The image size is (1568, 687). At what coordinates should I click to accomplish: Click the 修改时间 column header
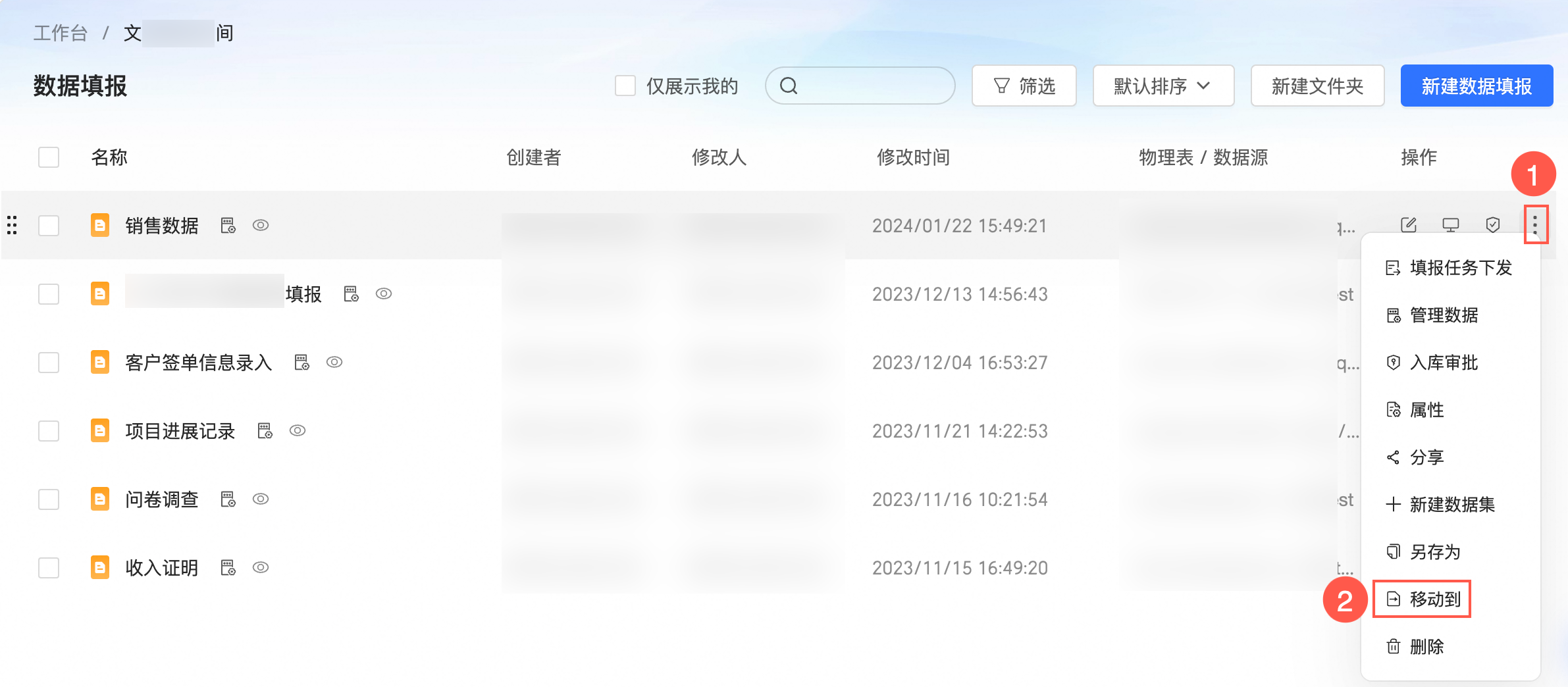point(913,157)
